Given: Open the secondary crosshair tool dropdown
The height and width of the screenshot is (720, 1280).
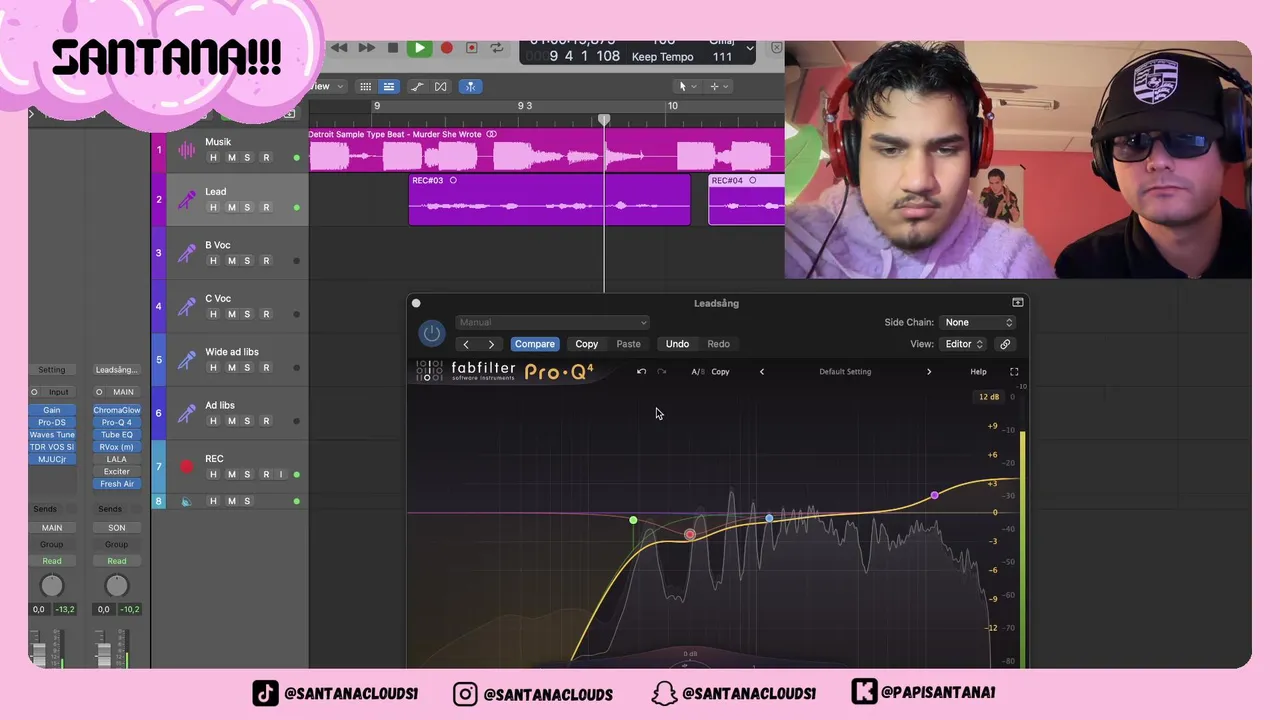Looking at the screenshot, I should [718, 87].
